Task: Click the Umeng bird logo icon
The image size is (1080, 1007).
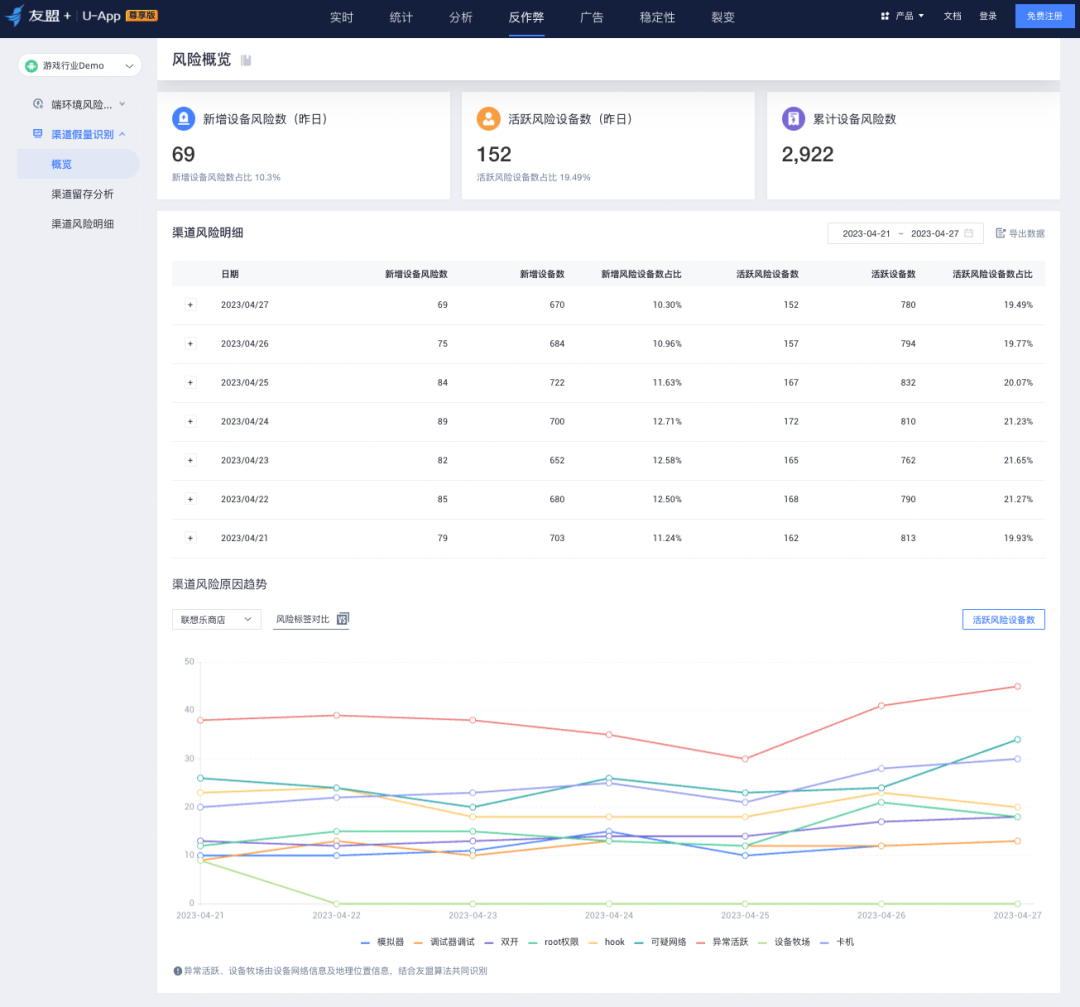Action: (x=15, y=15)
